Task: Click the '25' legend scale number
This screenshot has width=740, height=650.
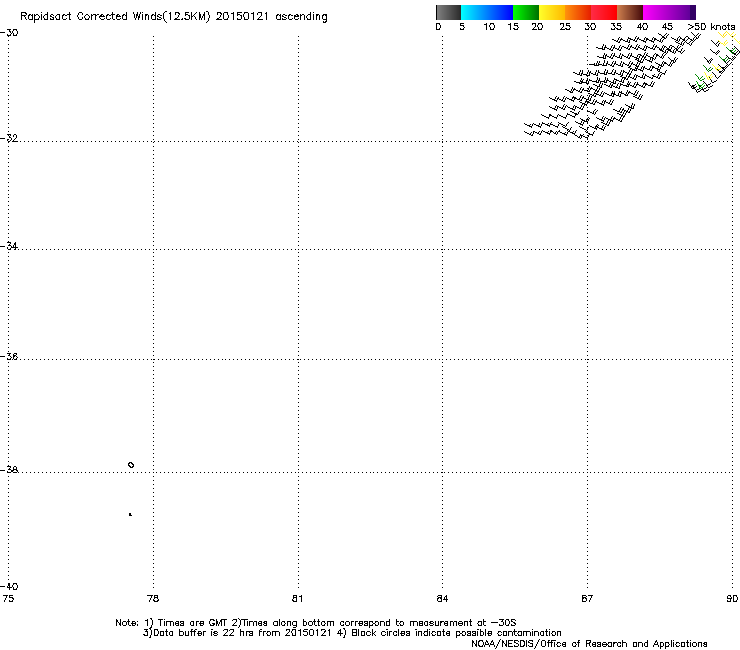Action: pyautogui.click(x=565, y=27)
